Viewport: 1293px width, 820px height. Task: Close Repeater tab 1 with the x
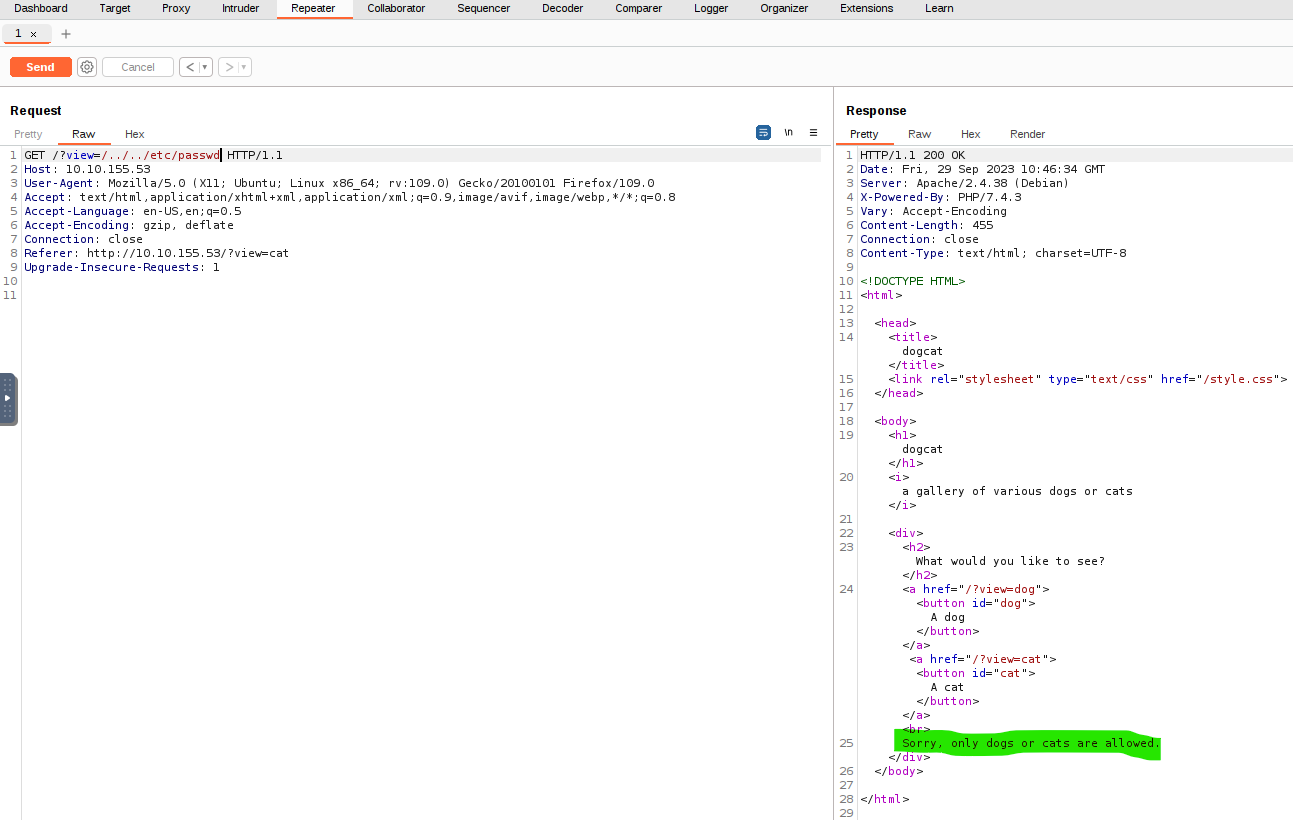tap(33, 34)
